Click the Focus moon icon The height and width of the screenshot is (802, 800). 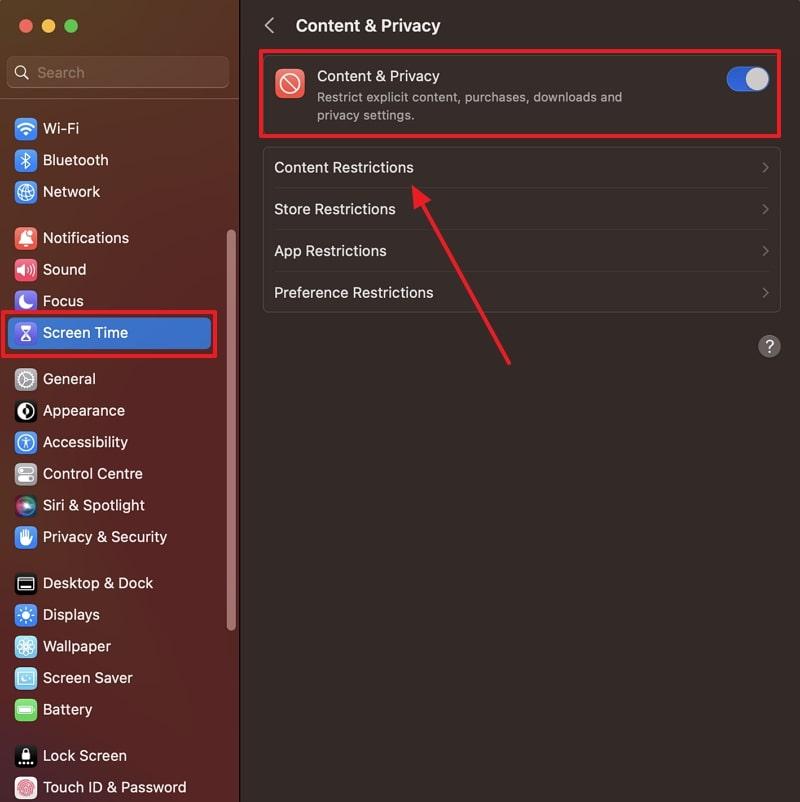[26, 301]
